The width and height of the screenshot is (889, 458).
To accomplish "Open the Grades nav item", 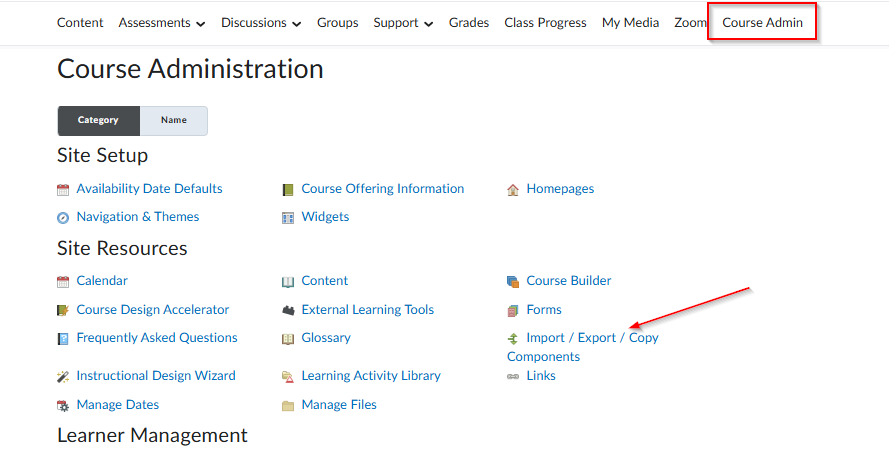I will (469, 23).
